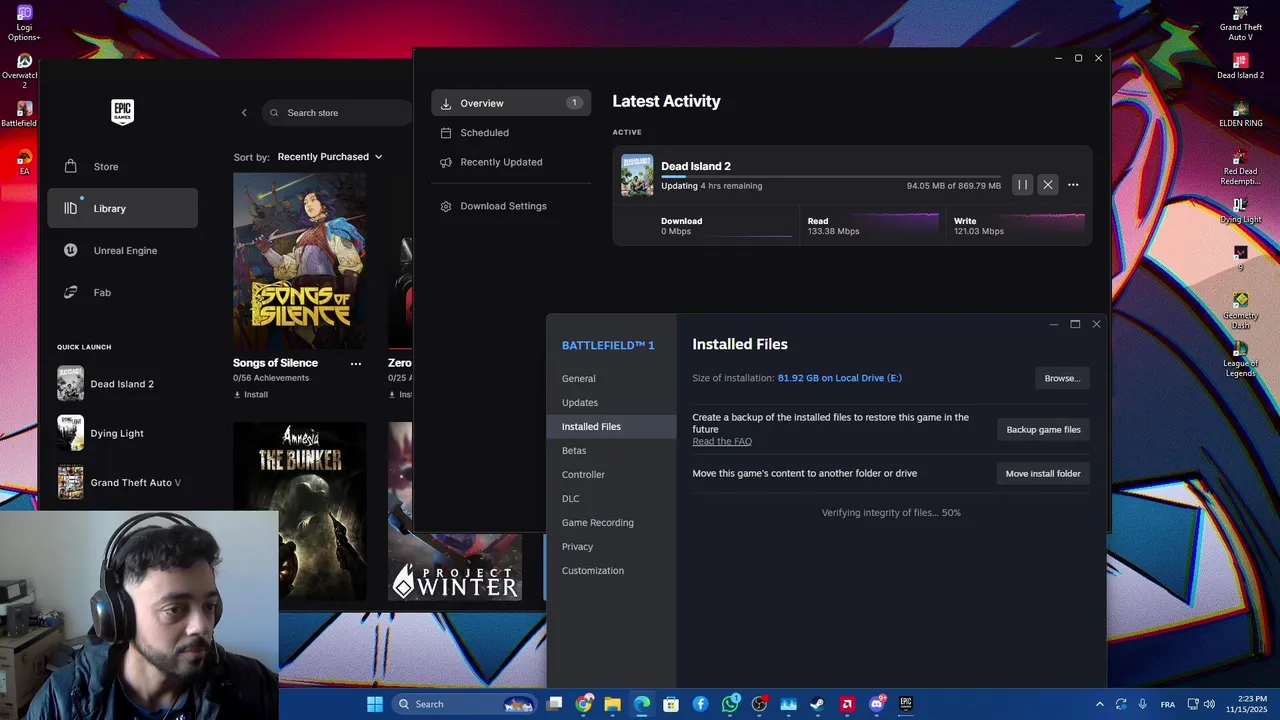Open AMD Software from taskbar

point(847,704)
